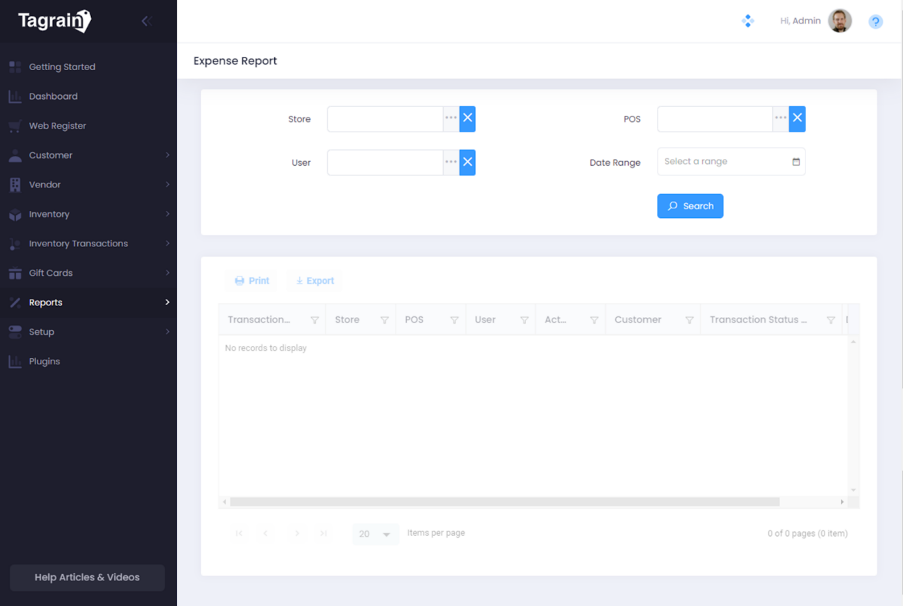Viewport: 904px width, 606px height.
Task: Open Help Articles & Videos
Action: [87, 577]
